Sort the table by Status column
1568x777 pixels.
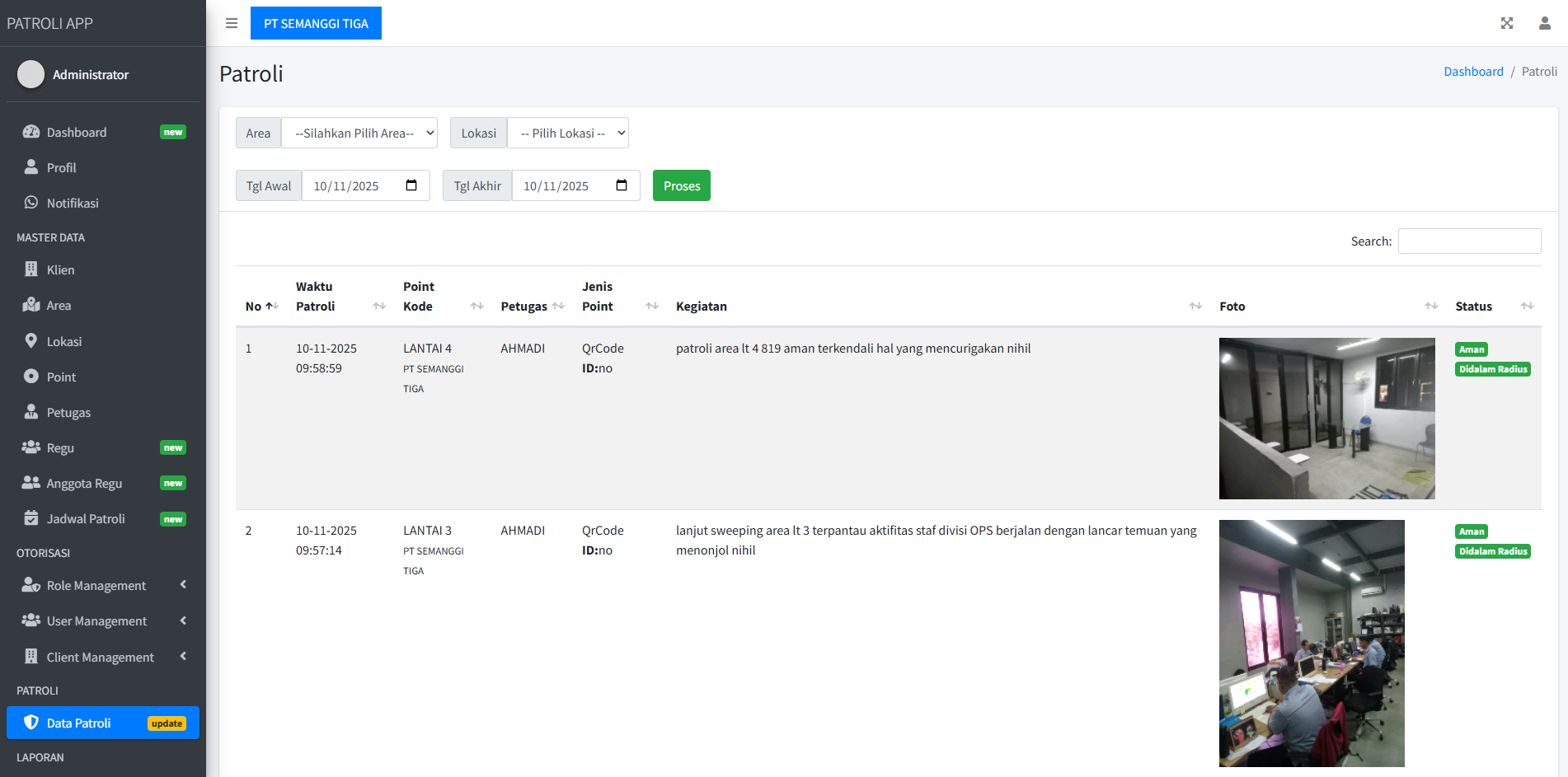(x=1493, y=306)
